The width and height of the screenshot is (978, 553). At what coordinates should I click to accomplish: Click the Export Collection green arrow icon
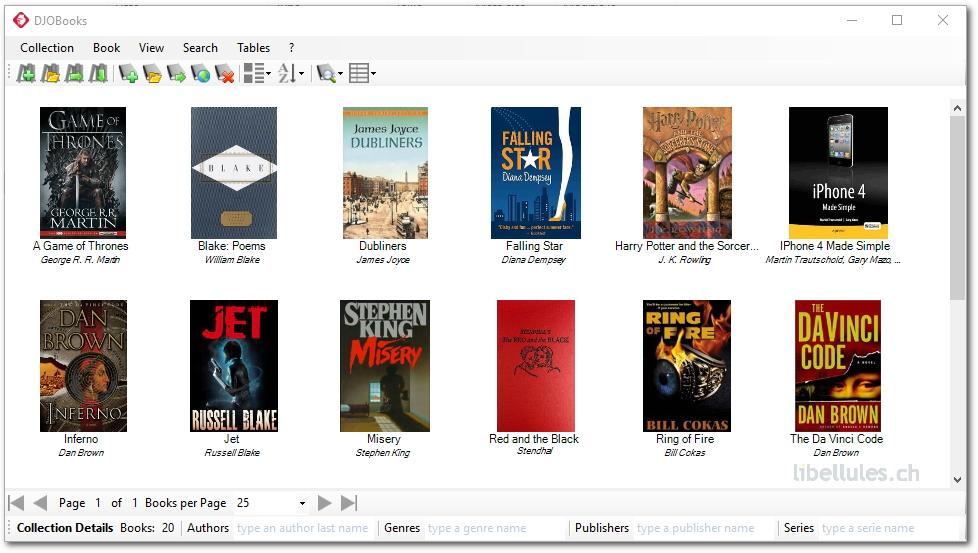[x=74, y=74]
